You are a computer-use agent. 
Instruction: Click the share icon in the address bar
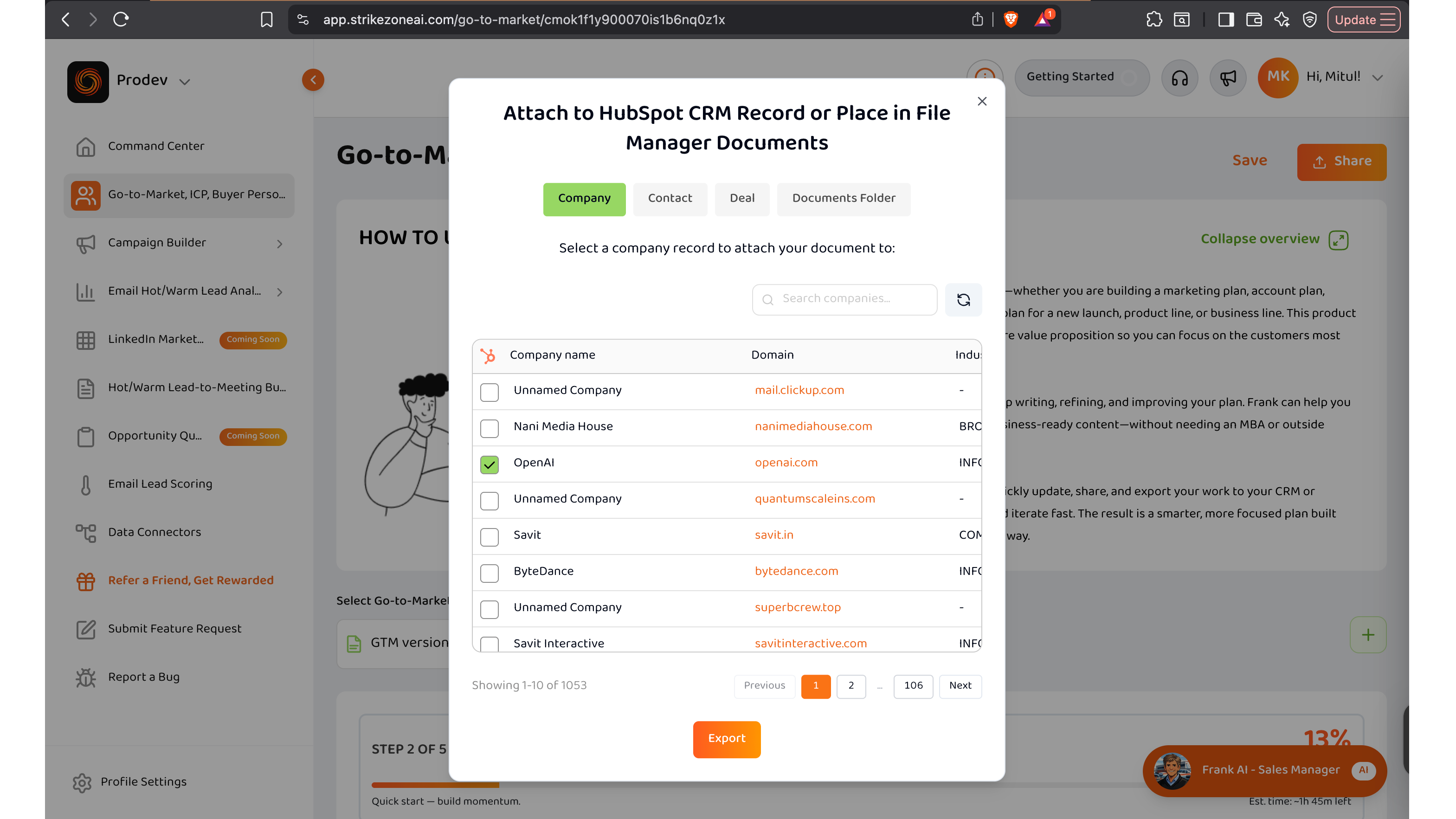coord(977,20)
